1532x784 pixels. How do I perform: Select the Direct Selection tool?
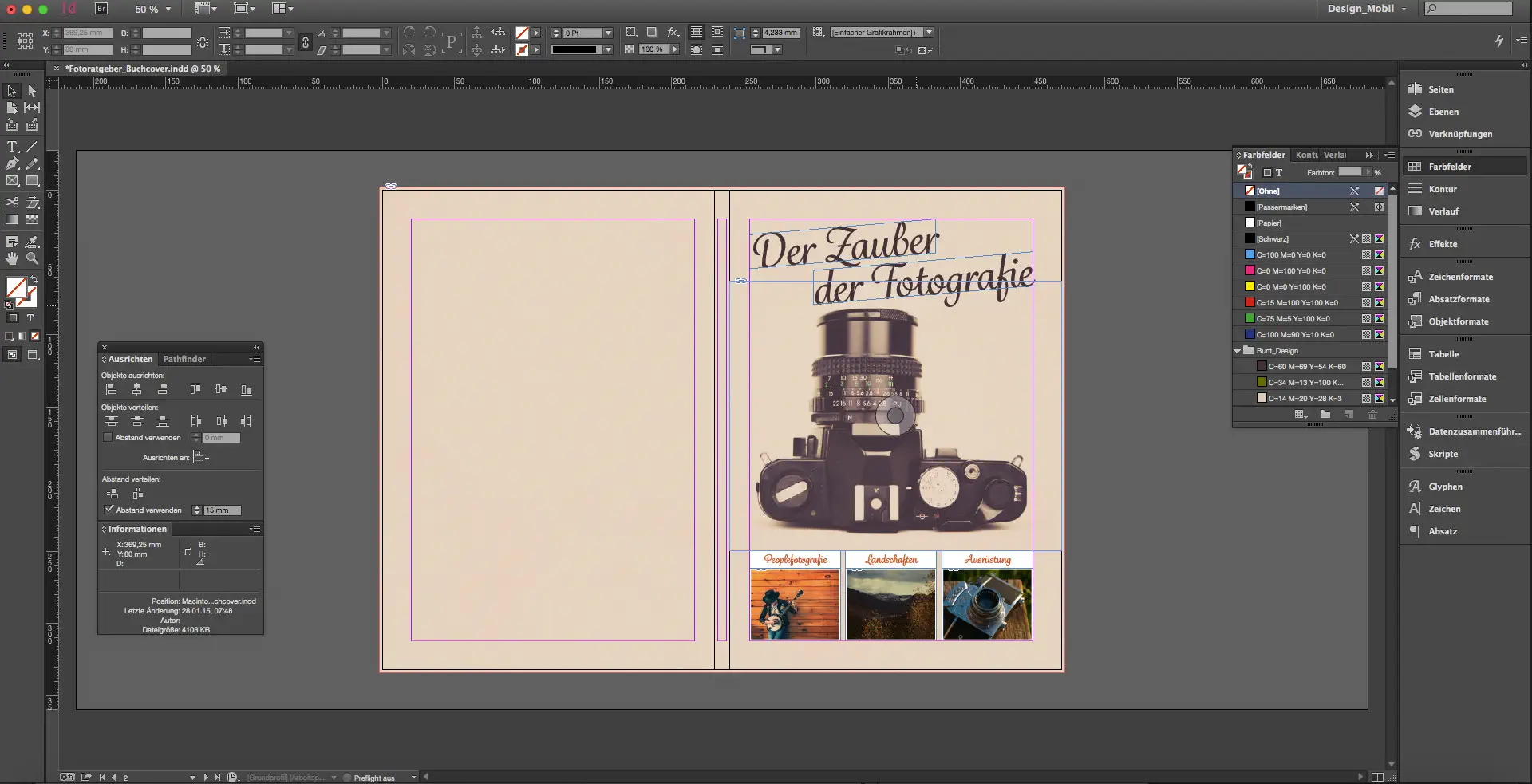pos(32,91)
